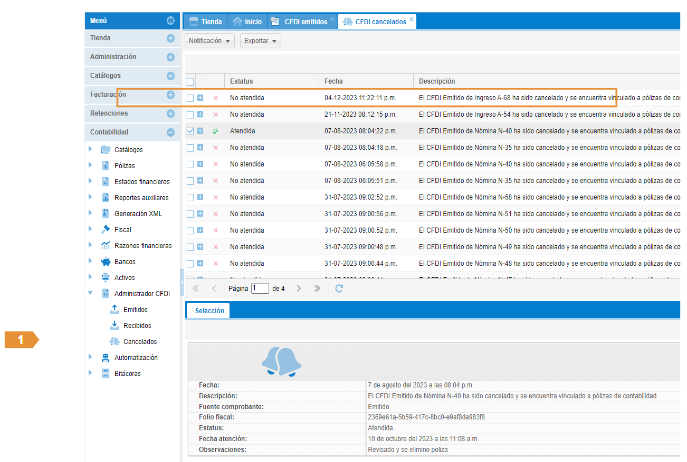Switch to the CFDI emitidos tab

pyautogui.click(x=300, y=20)
